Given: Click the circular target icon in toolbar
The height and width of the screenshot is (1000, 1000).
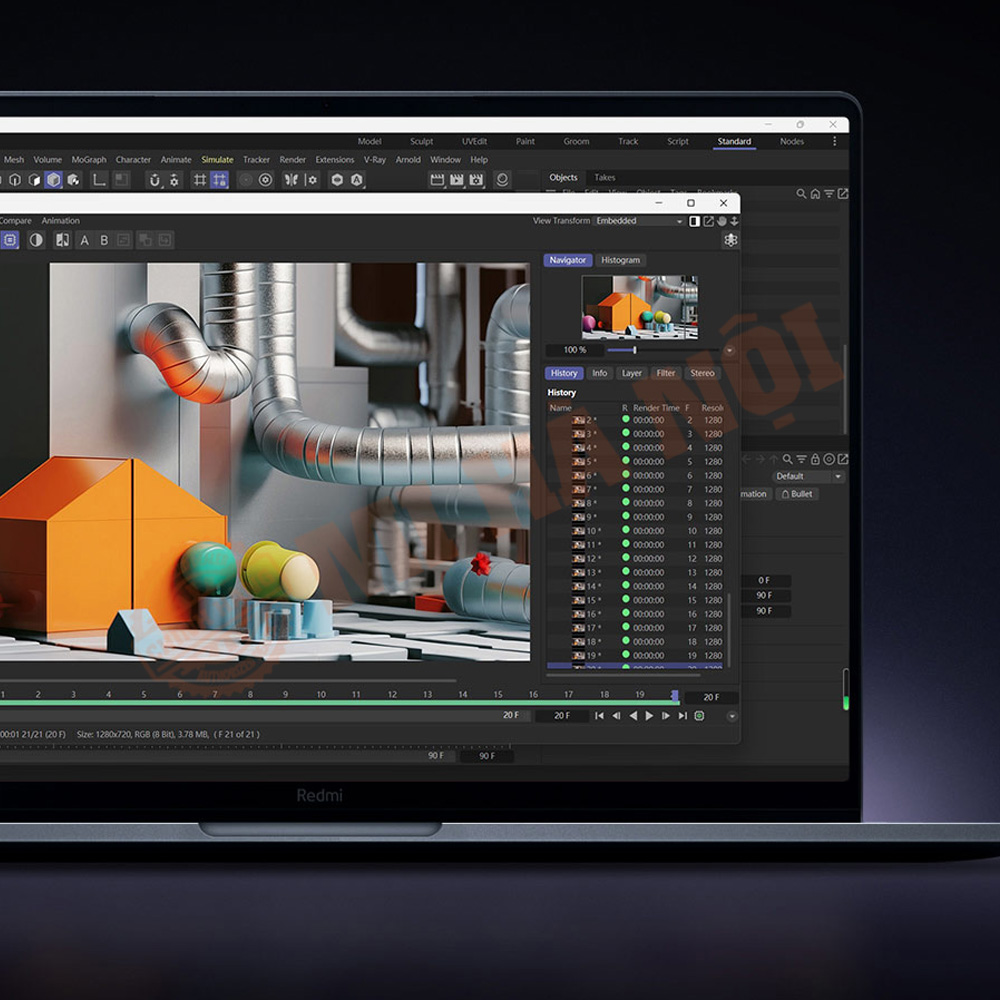Looking at the screenshot, I should (x=265, y=180).
